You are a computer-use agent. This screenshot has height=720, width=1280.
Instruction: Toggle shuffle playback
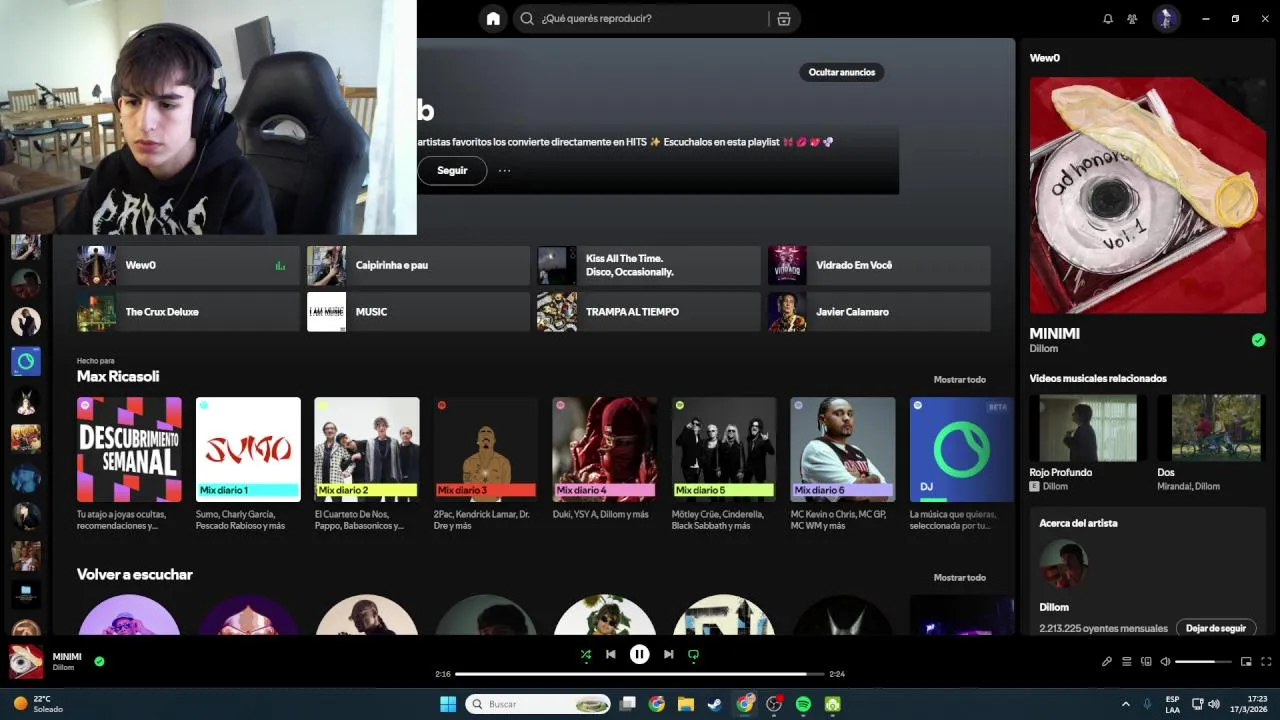click(586, 655)
